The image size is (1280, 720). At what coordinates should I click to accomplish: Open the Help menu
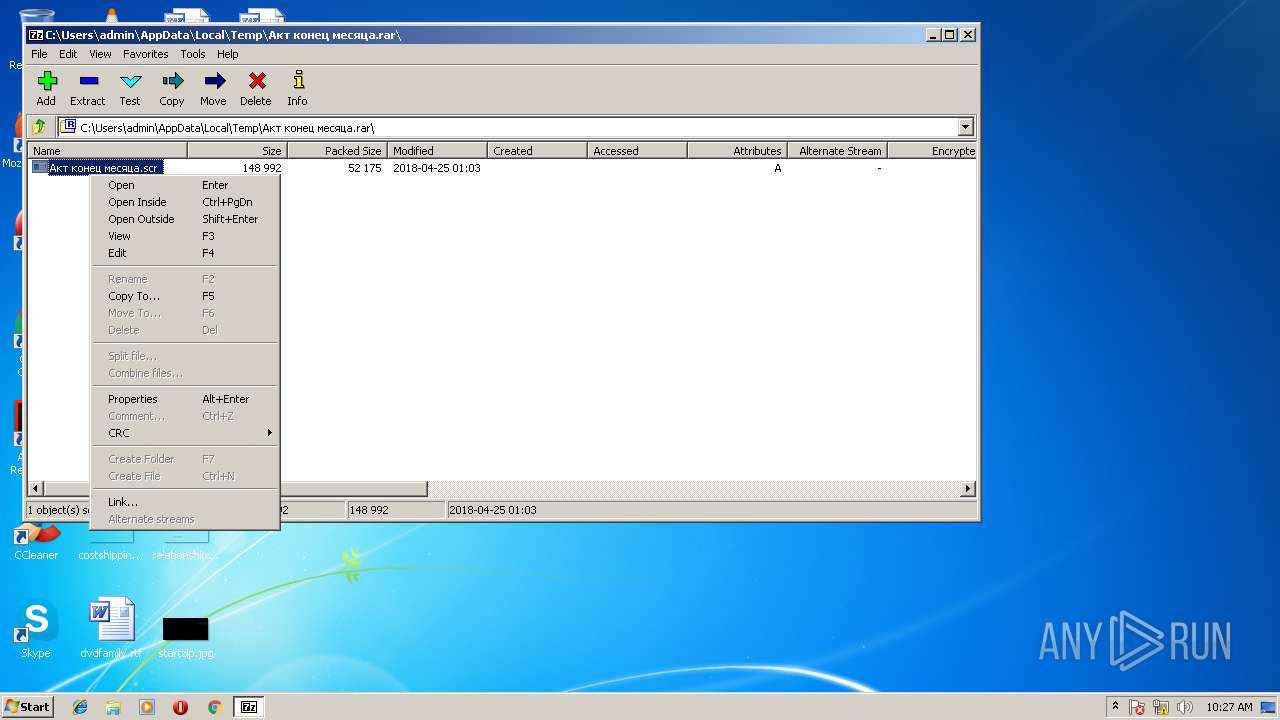tap(228, 54)
